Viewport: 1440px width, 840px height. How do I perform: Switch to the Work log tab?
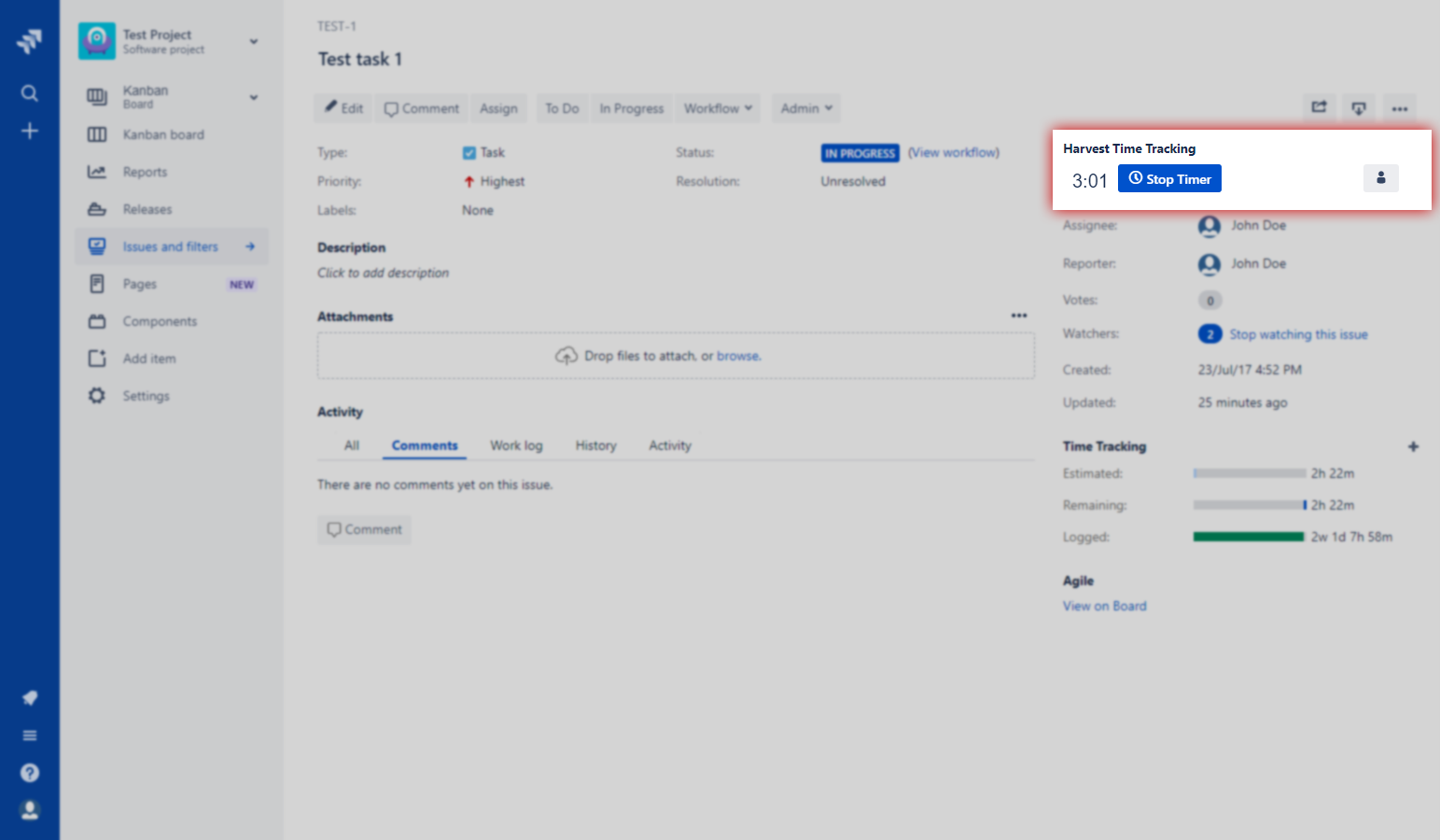(516, 445)
